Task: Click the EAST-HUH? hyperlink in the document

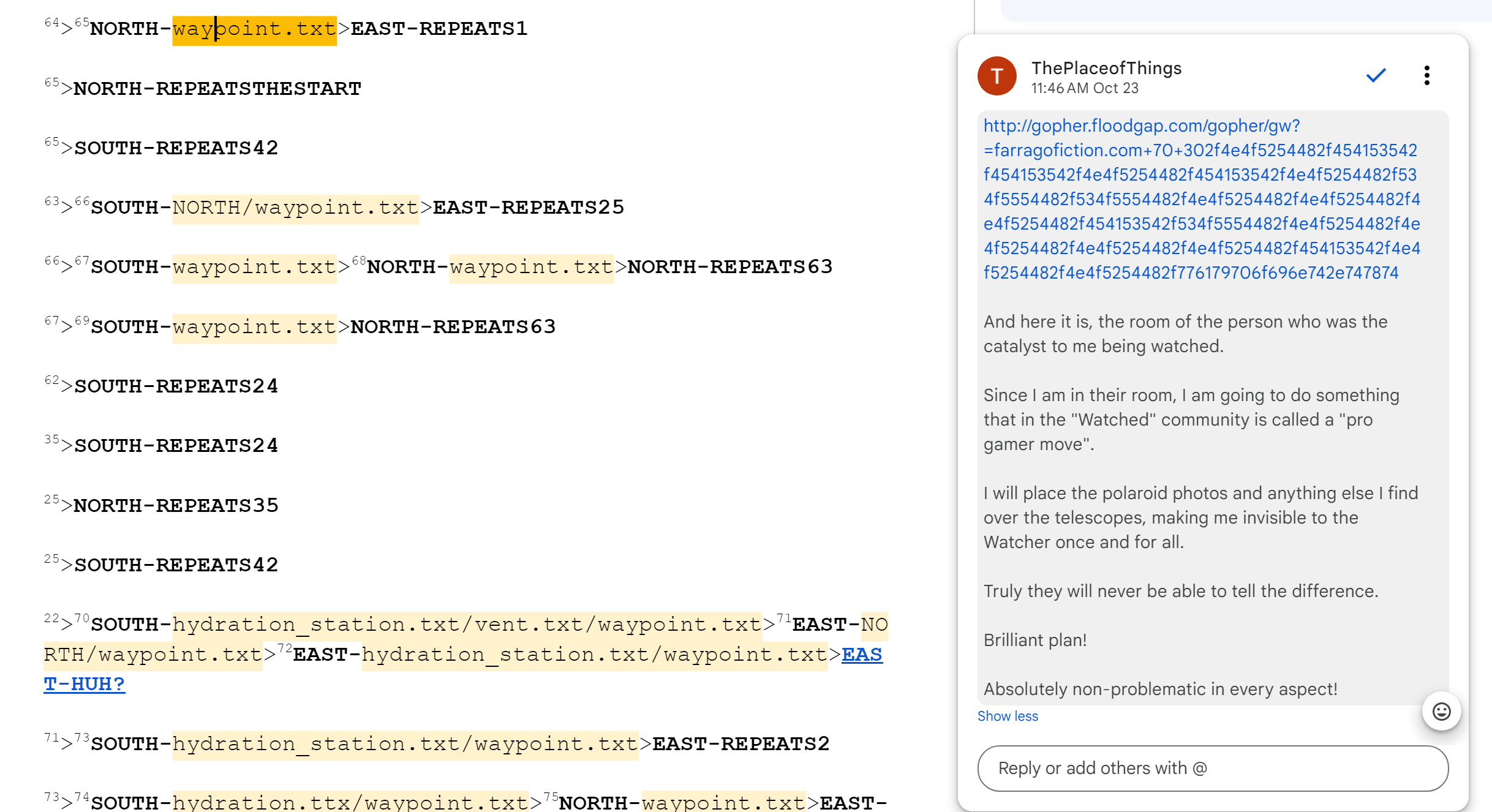Action: pos(84,683)
